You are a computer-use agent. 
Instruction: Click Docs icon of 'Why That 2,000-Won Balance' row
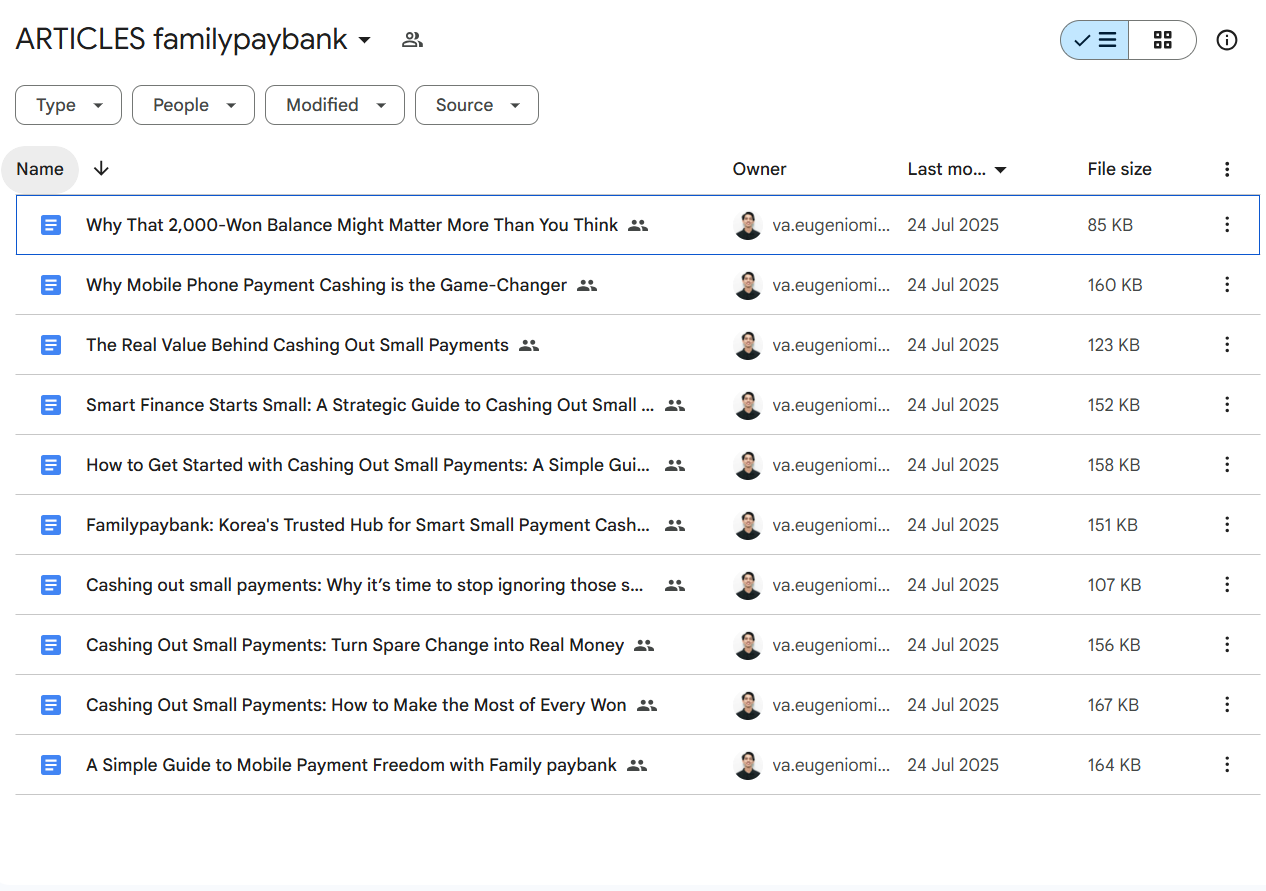pyautogui.click(x=51, y=225)
